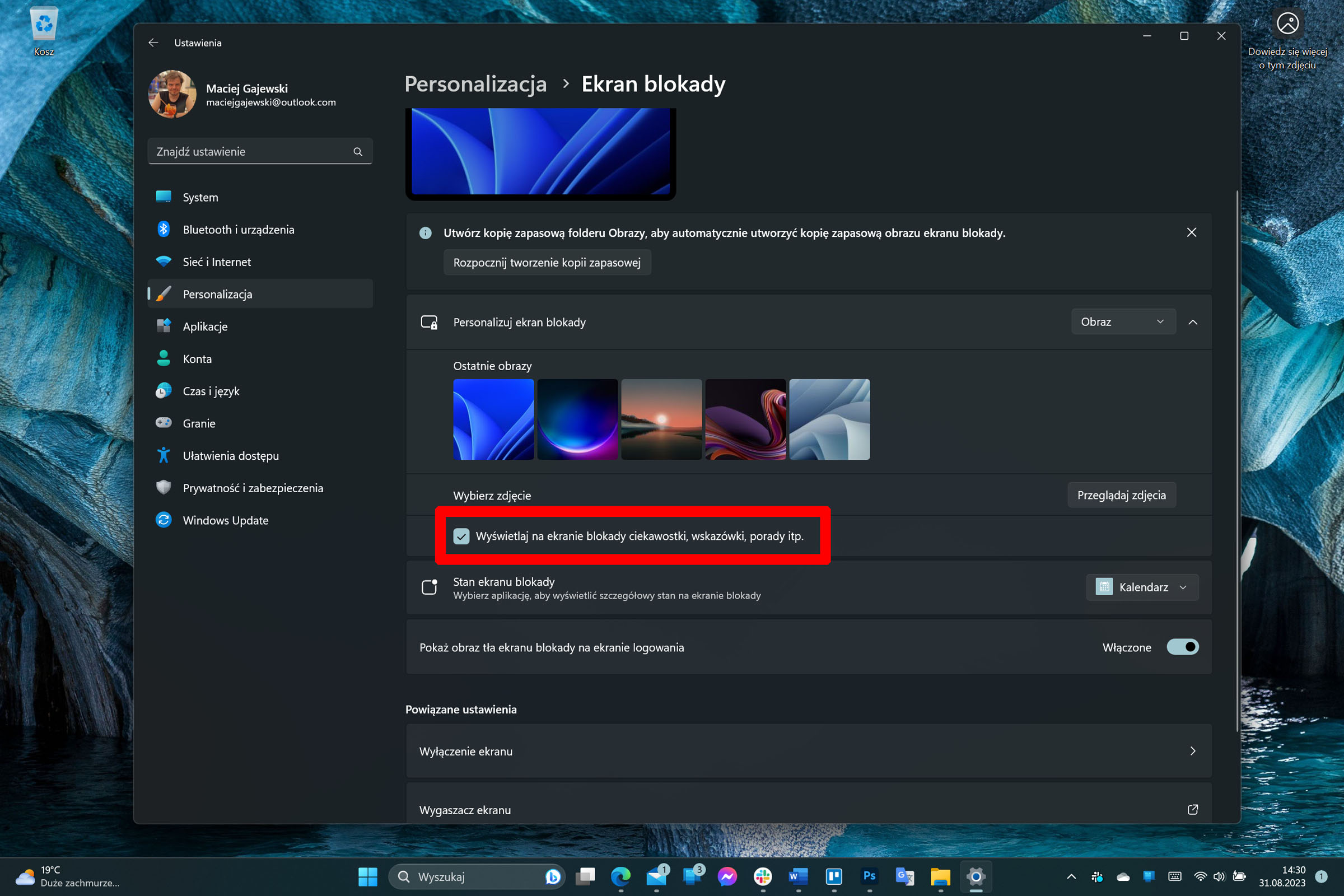Screen dimensions: 1344x896
Task: Focus the Znajdź ustawienie search field
Action: [x=260, y=151]
